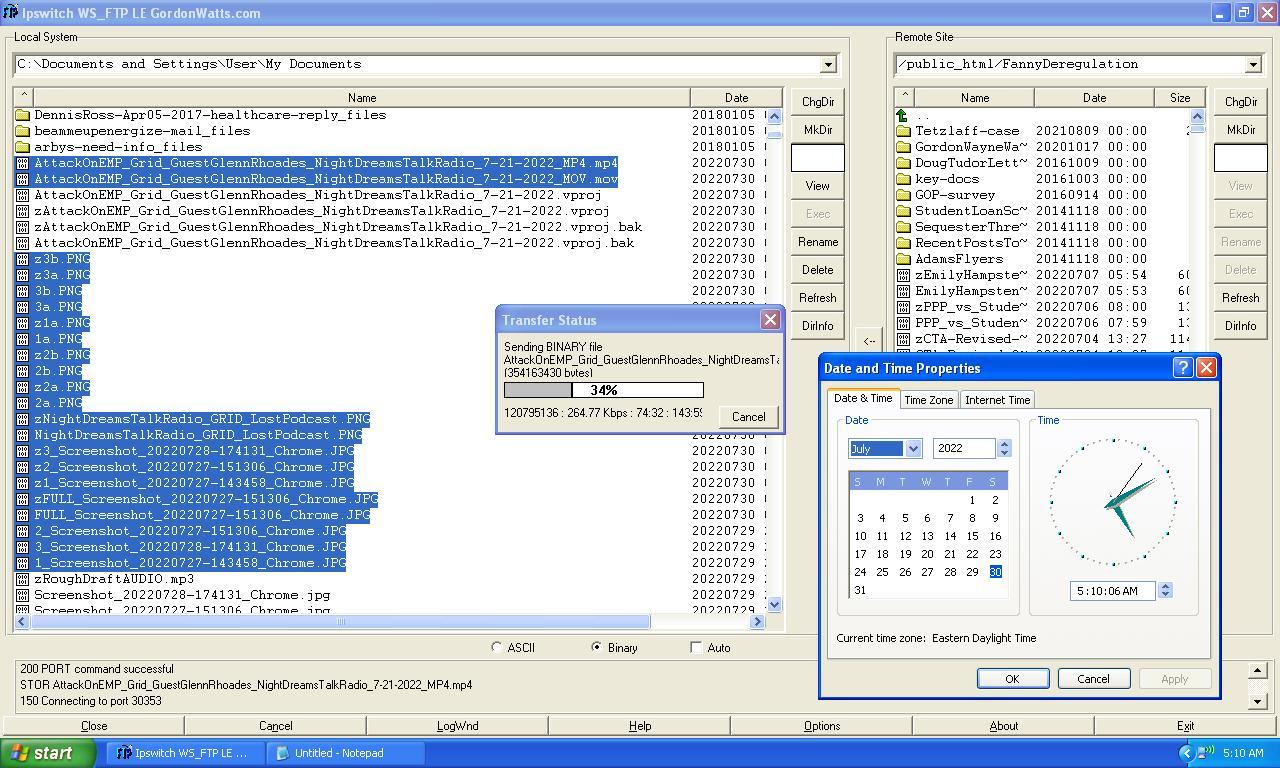Click the DennisRoss healthcare-reply_files folder icon

[x=23, y=115]
